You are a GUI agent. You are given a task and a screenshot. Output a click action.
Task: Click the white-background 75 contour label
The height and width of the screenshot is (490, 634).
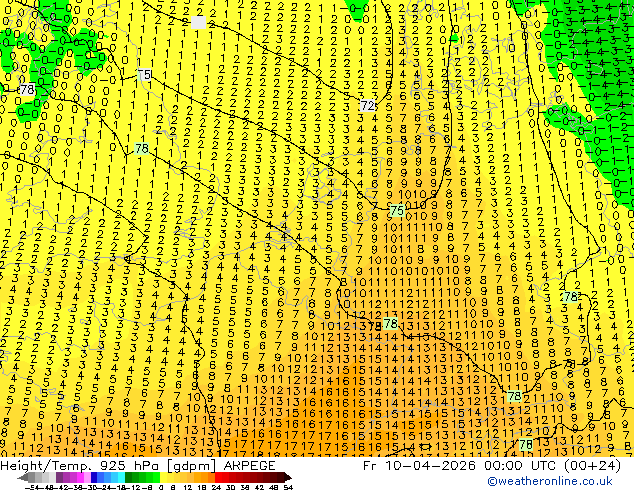pyautogui.click(x=144, y=75)
